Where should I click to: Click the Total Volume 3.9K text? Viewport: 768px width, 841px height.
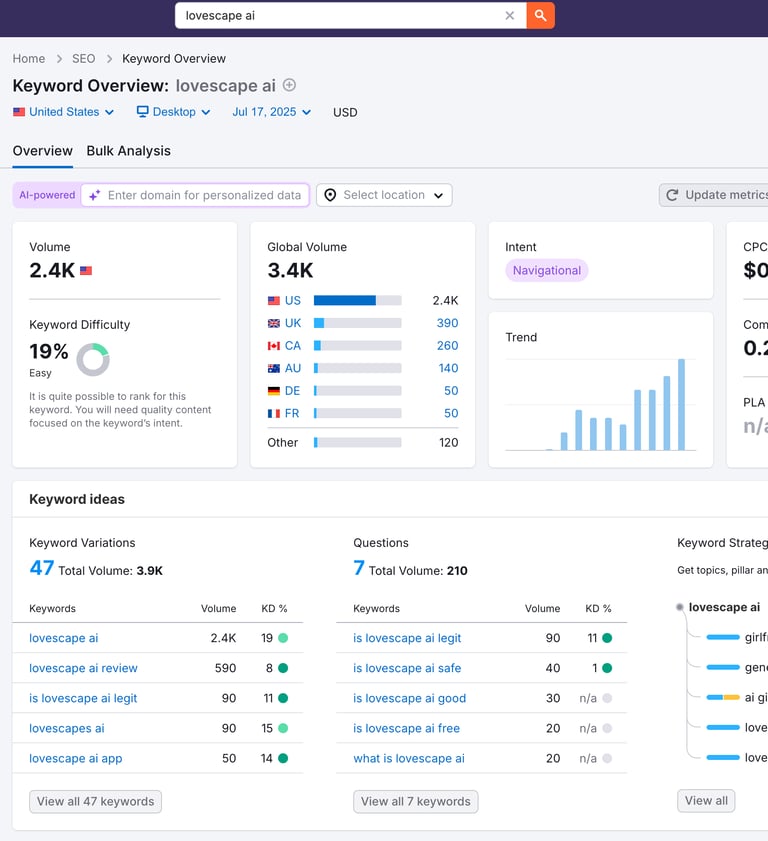coord(110,571)
